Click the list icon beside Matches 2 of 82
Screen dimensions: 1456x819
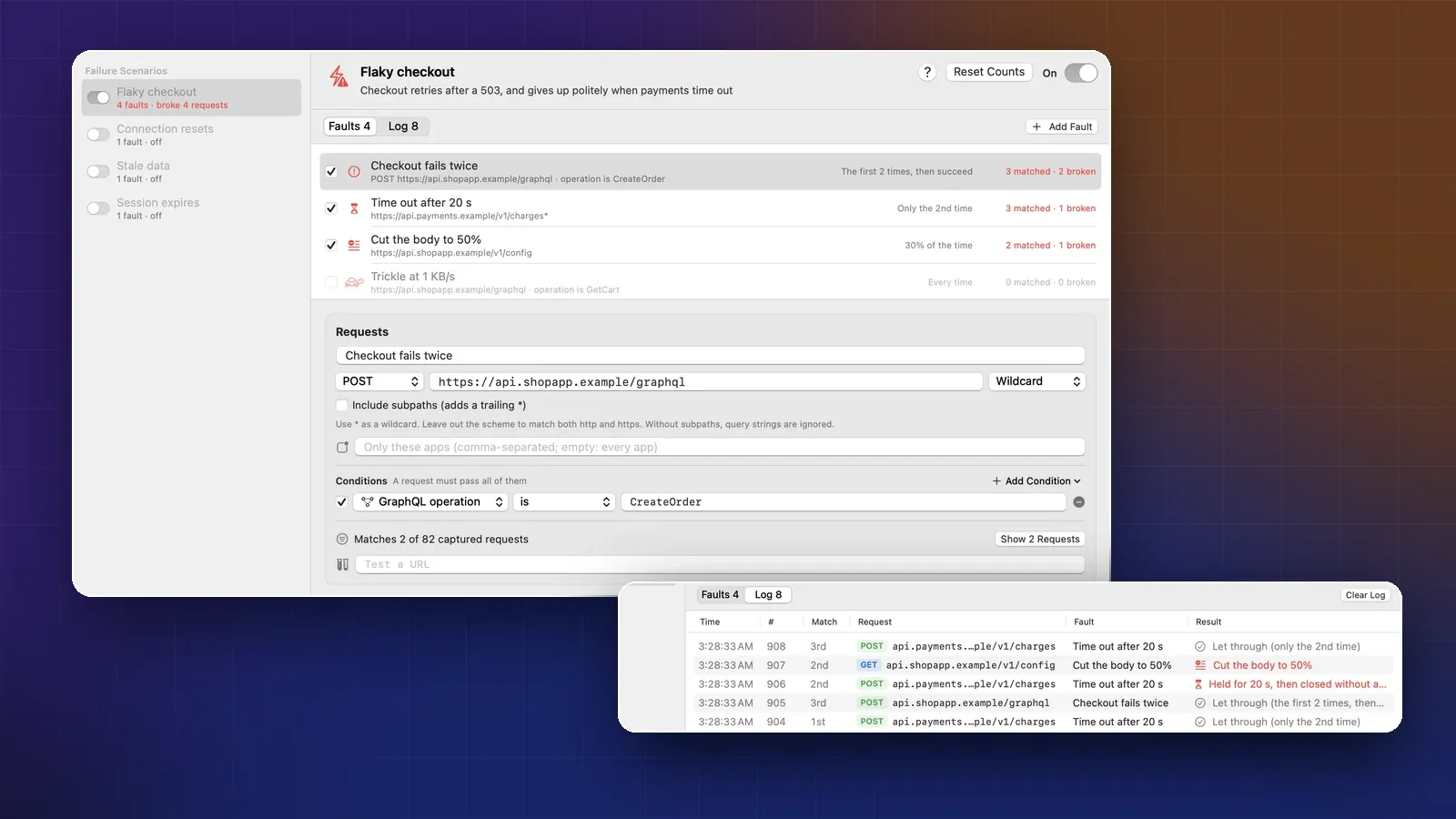click(342, 540)
